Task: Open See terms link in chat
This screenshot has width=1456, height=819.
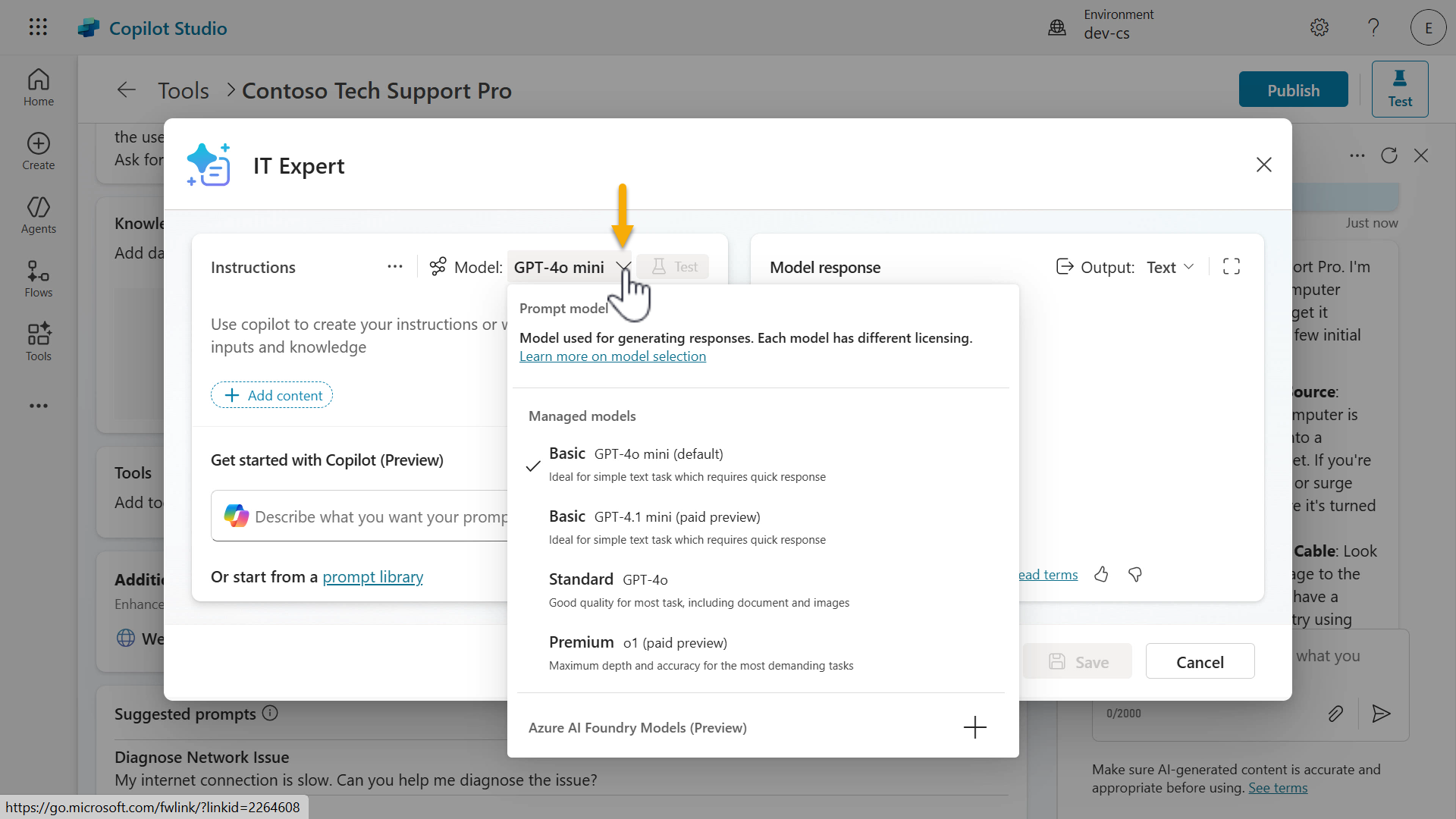Action: [1278, 788]
